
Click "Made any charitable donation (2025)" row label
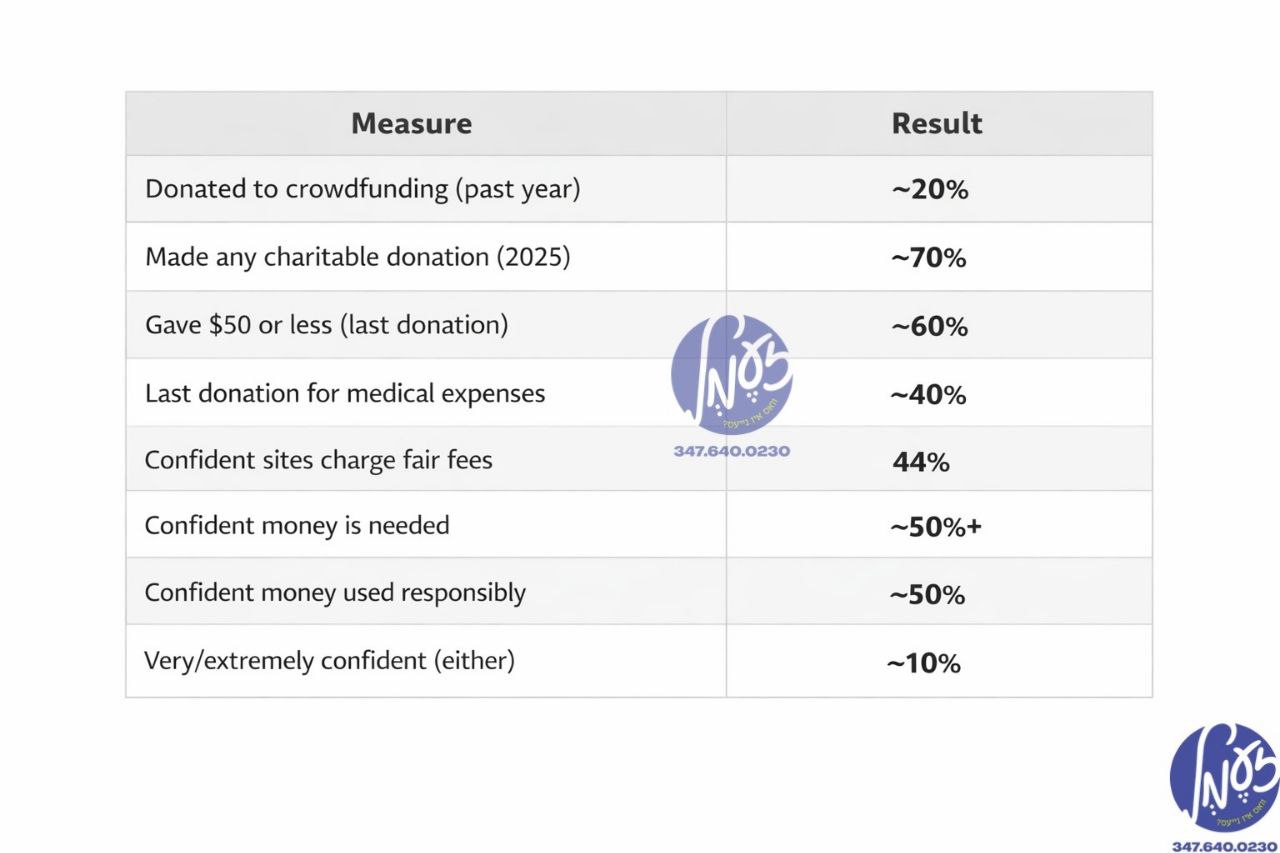(x=357, y=257)
